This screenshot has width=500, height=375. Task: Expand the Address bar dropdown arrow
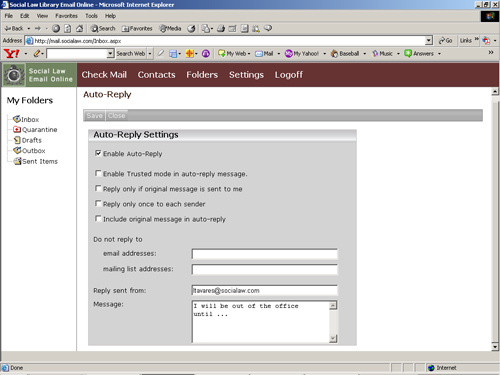[429, 41]
